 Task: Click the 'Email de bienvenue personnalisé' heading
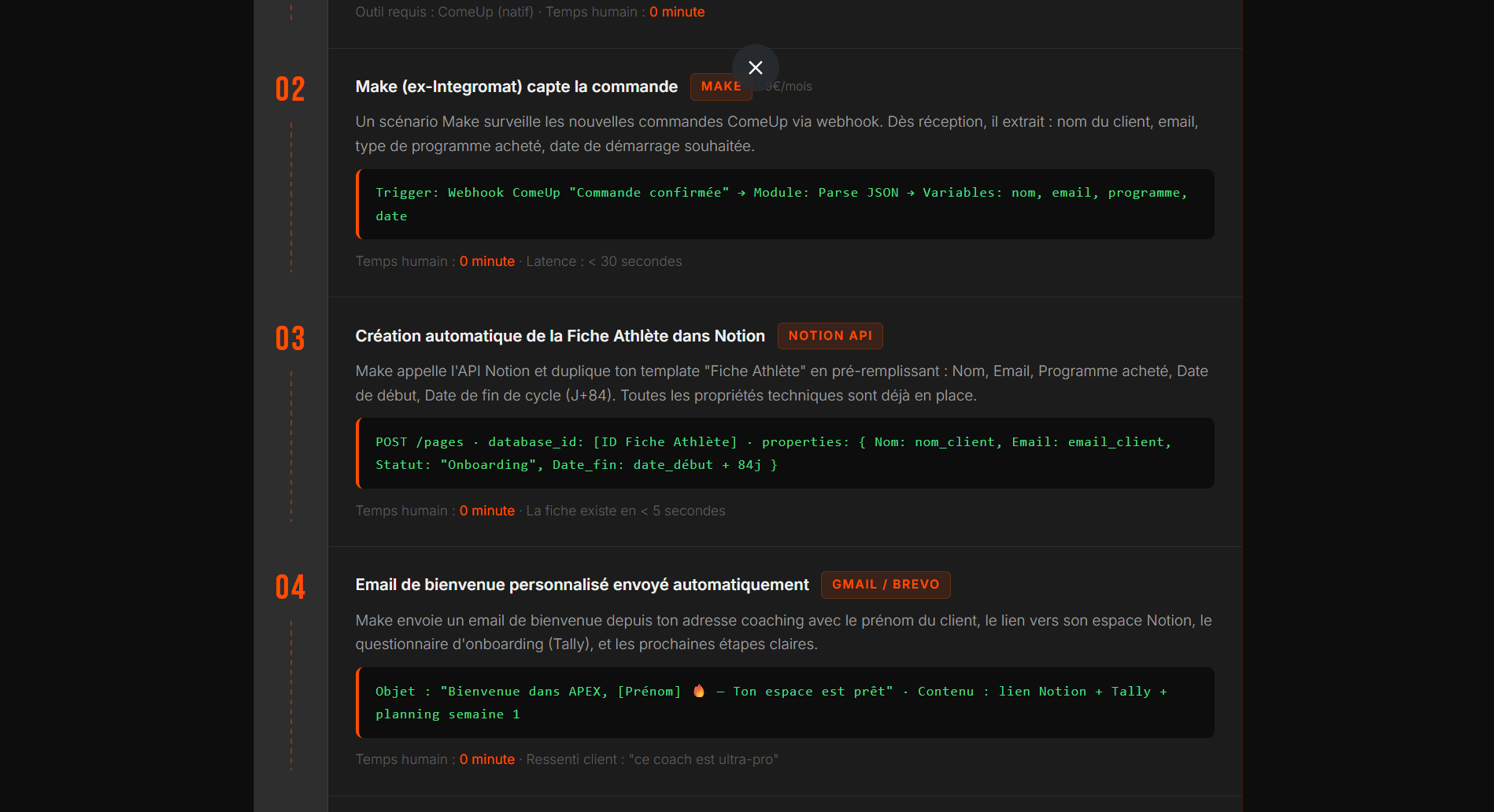(582, 585)
